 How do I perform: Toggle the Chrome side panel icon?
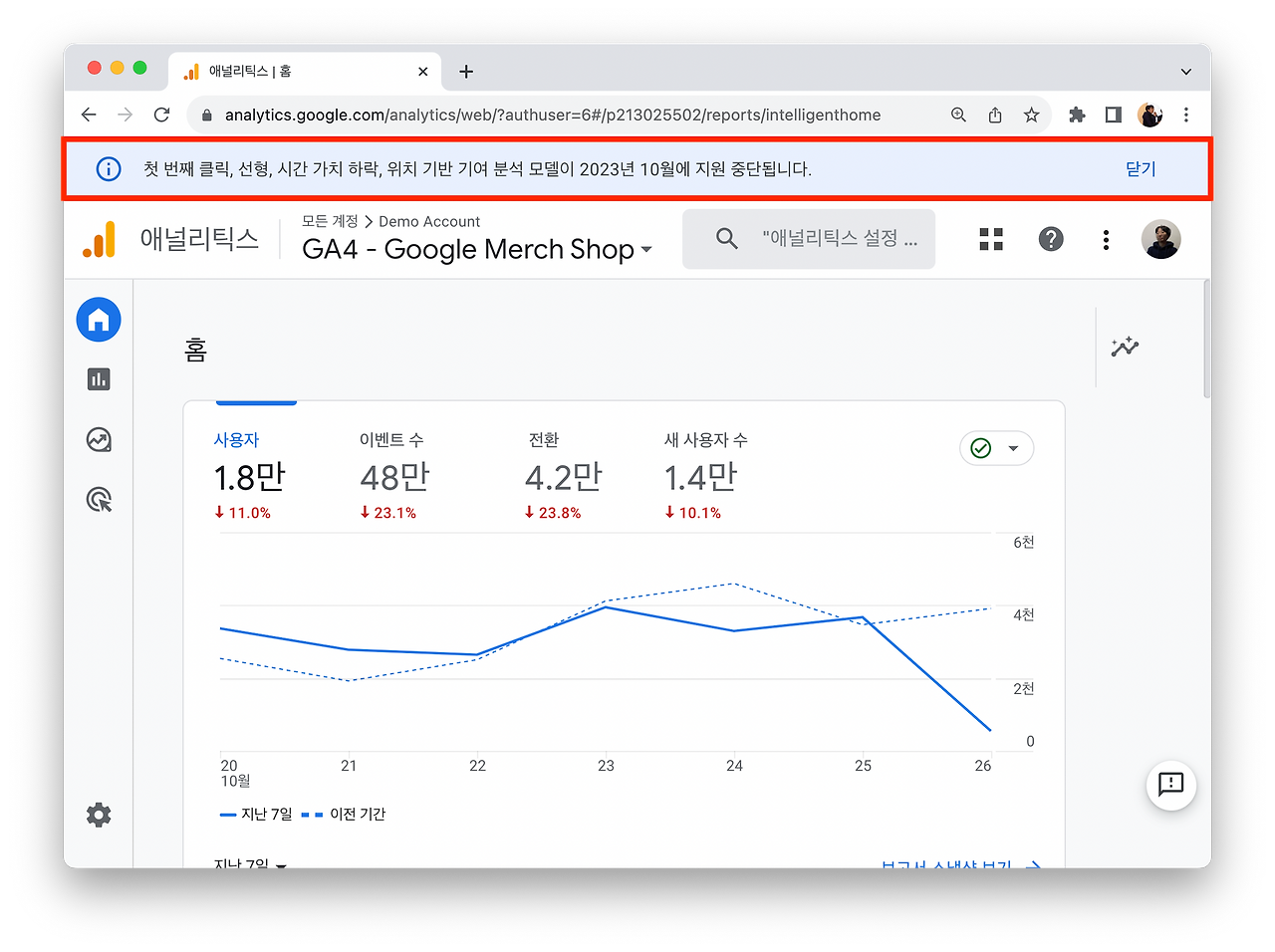click(1114, 115)
